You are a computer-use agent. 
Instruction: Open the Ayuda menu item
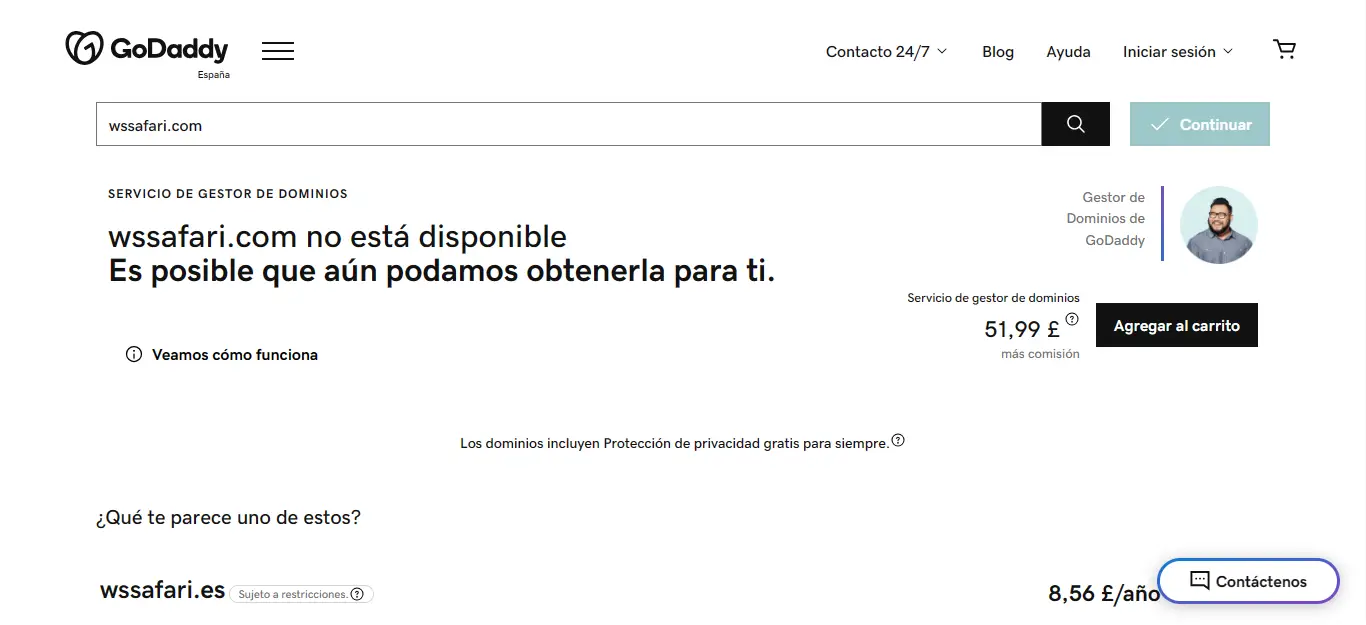(1068, 51)
